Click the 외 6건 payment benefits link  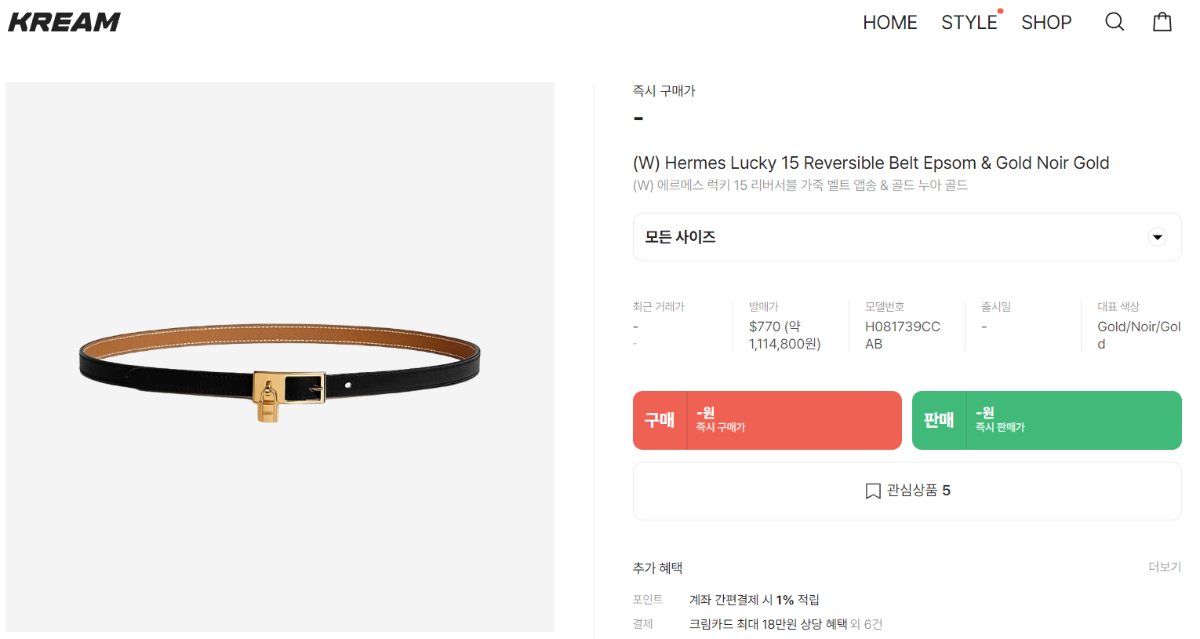pyautogui.click(x=866, y=624)
